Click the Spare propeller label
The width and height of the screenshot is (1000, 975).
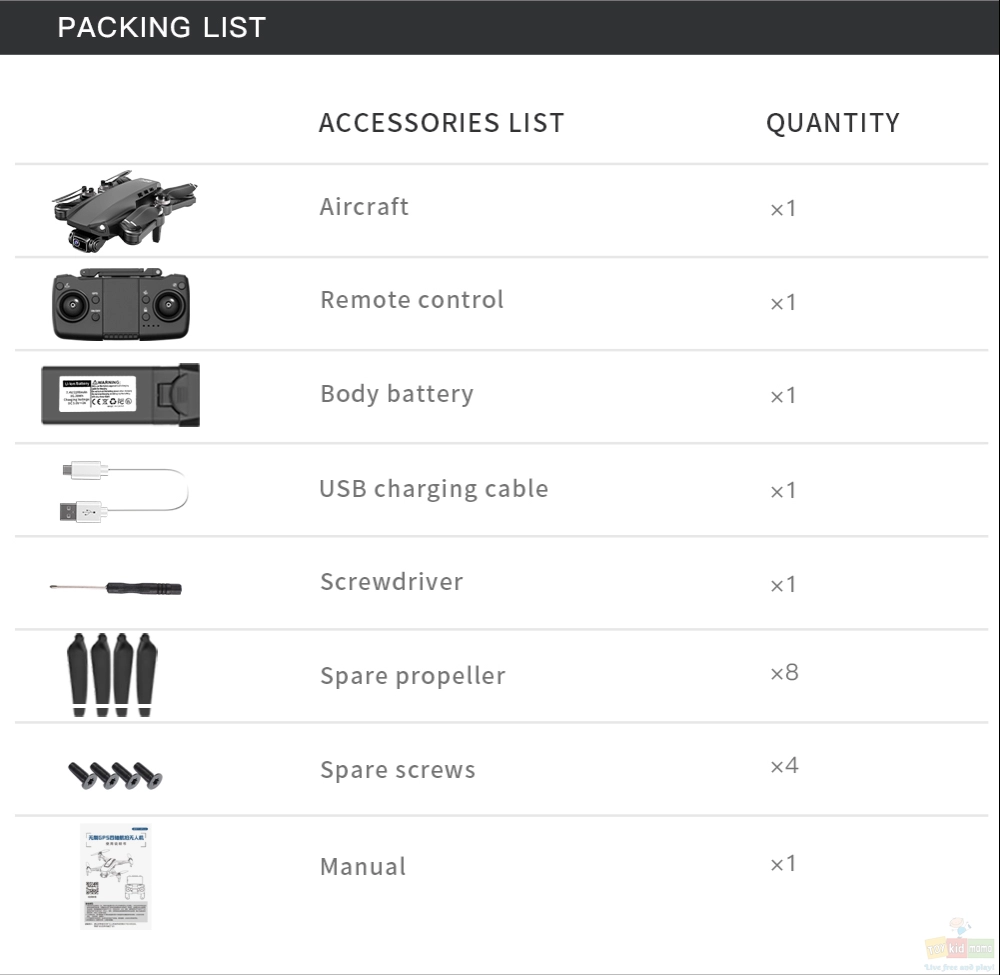pyautogui.click(x=413, y=676)
